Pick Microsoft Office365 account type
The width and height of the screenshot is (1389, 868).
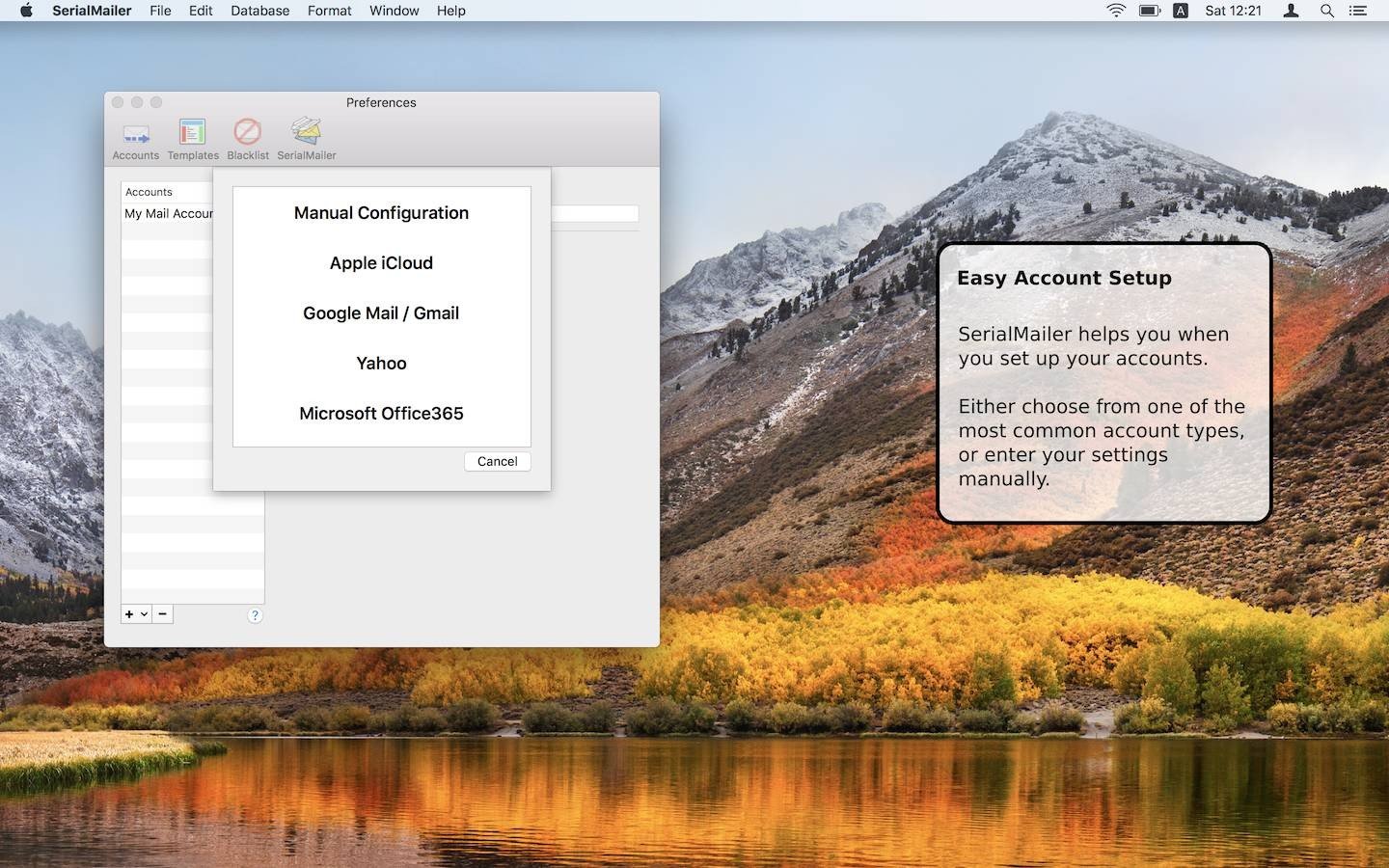pyautogui.click(x=381, y=414)
